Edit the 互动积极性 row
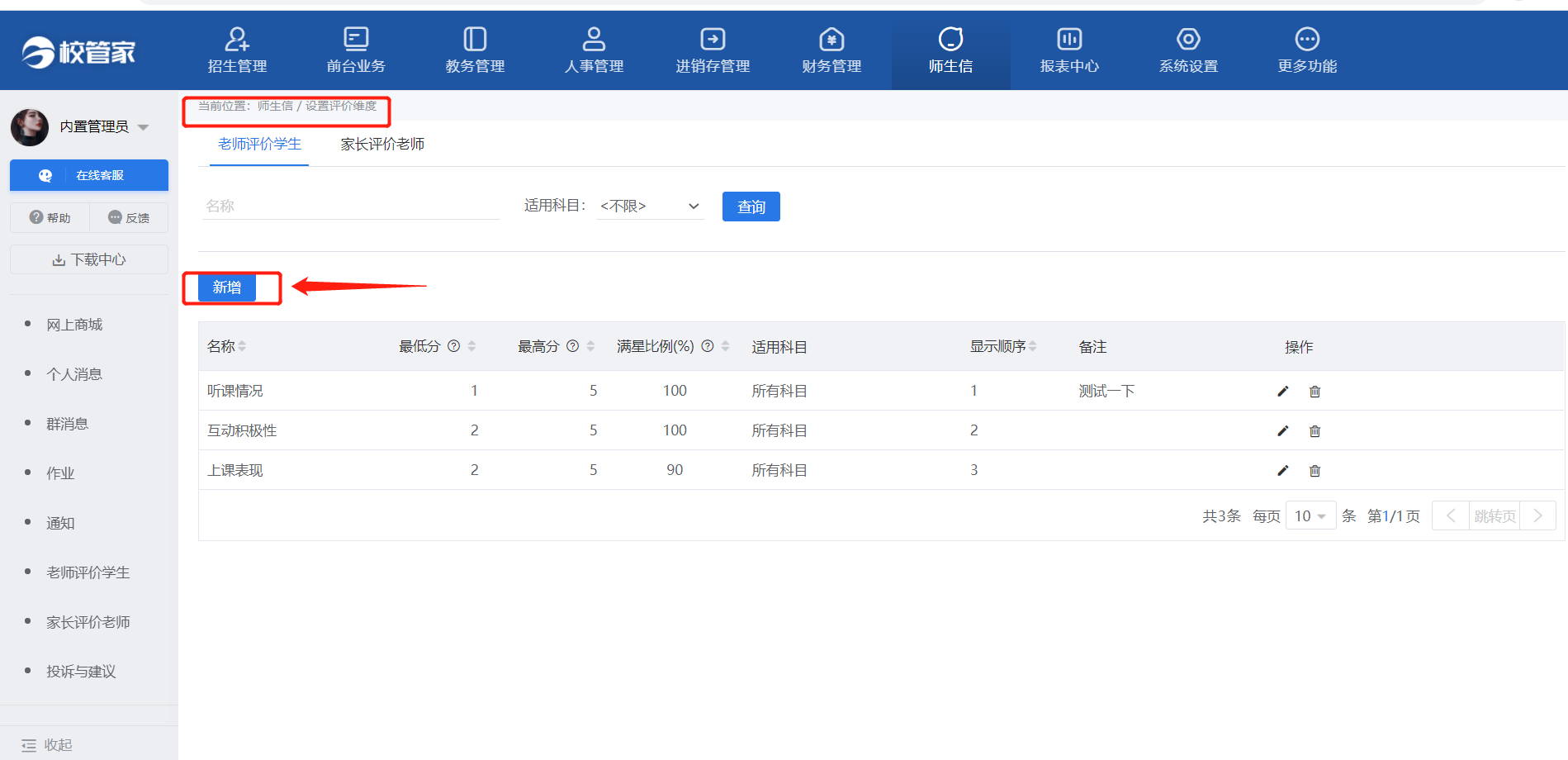1568x760 pixels. tap(1283, 430)
